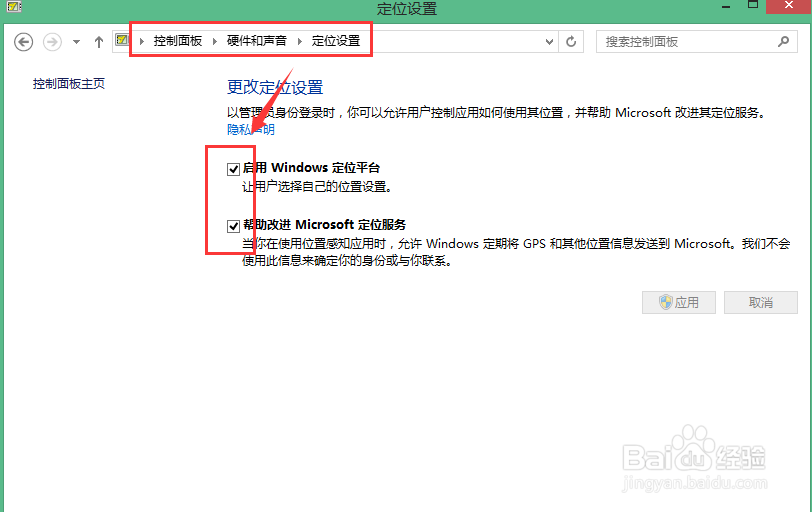Click the text 让用户选择自己的位置设置。

[317, 187]
